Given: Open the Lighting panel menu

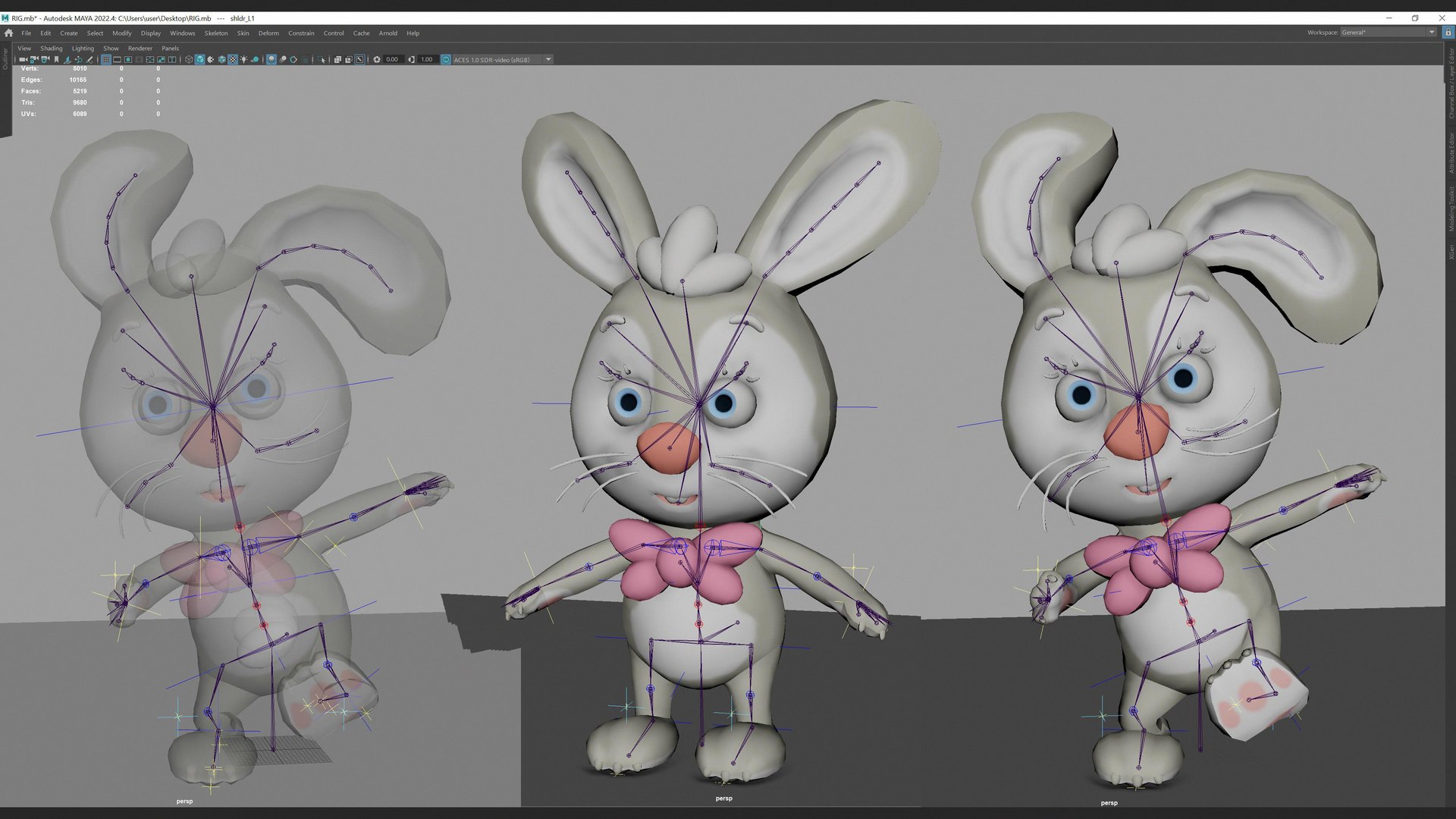Looking at the screenshot, I should (83, 49).
